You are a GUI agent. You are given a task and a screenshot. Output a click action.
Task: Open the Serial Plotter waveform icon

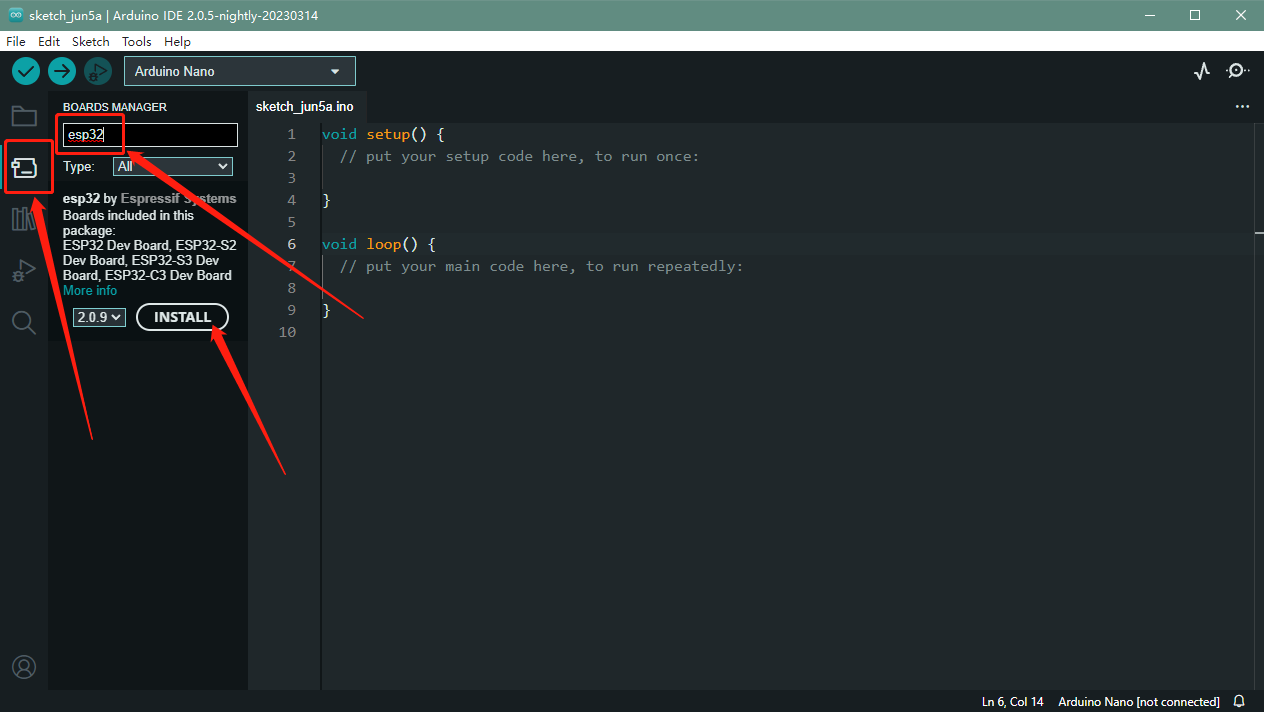coord(1202,71)
